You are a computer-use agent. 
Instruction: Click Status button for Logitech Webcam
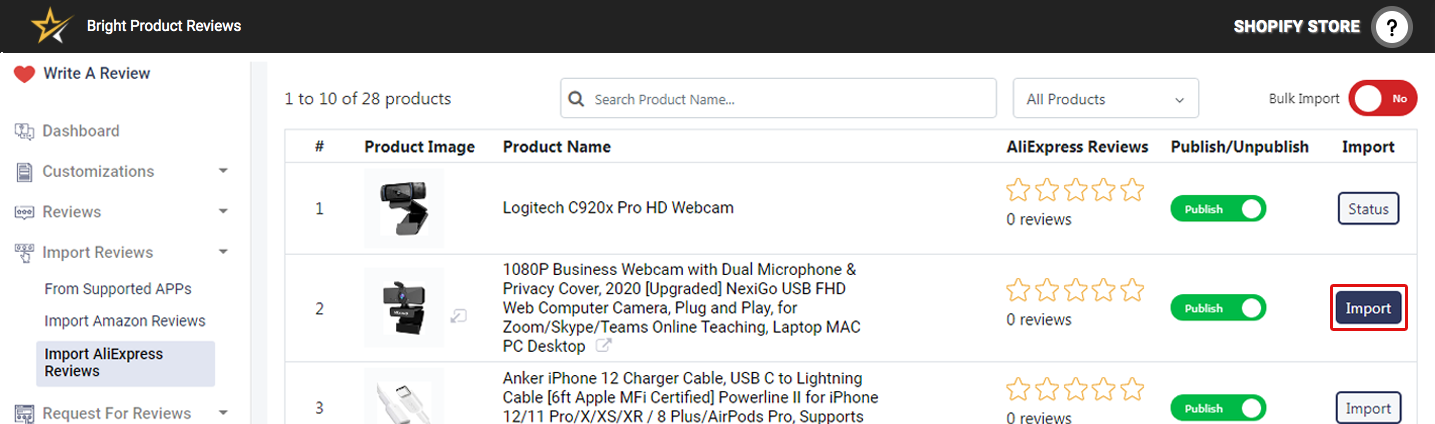tap(1368, 209)
